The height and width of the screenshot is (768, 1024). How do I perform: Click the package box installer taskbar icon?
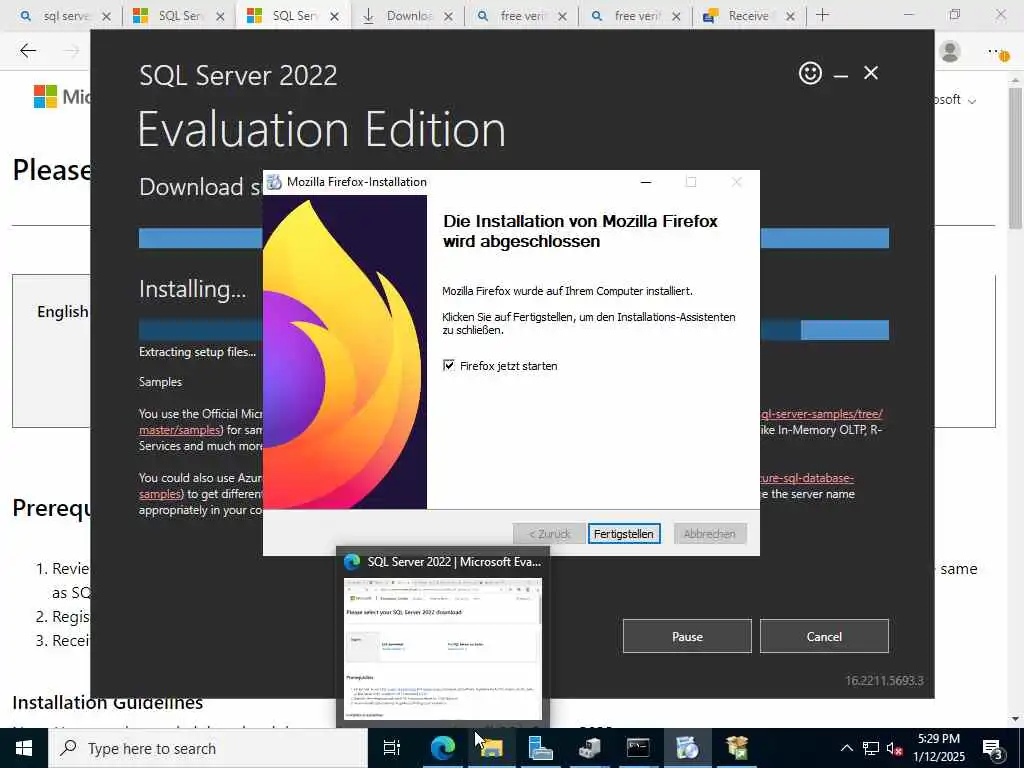pos(737,748)
